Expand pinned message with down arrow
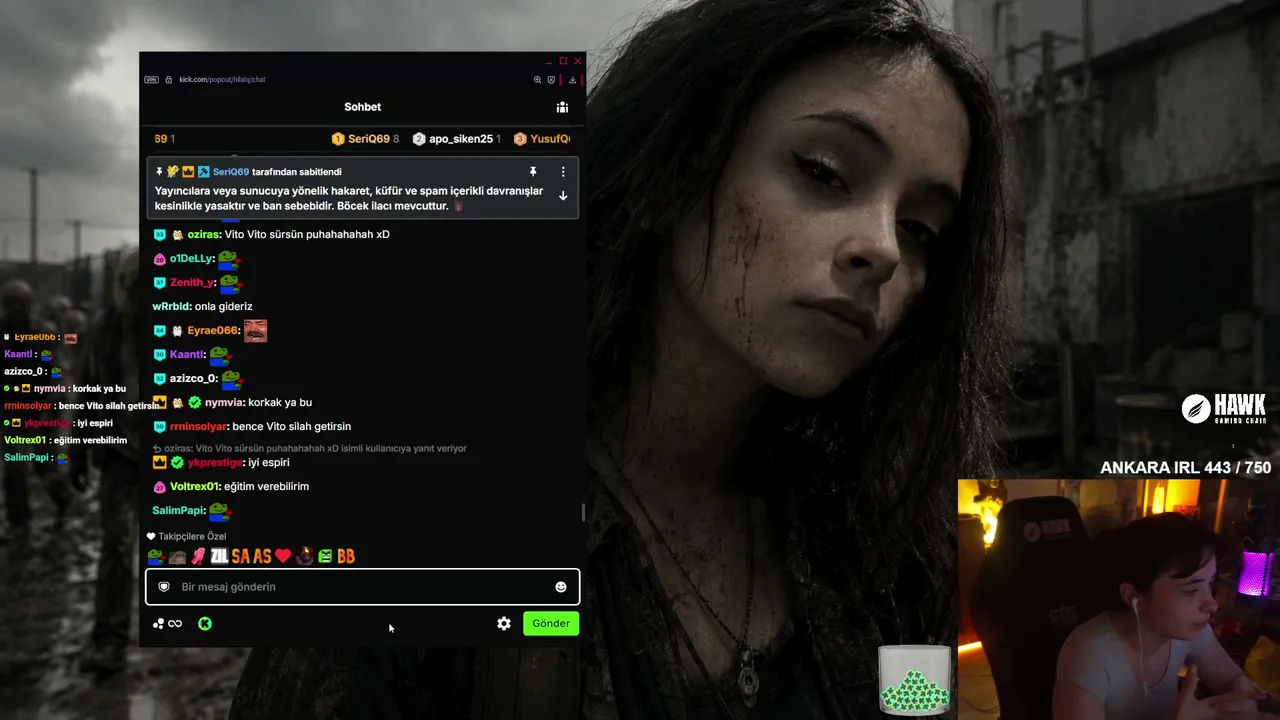Screen dimensions: 1280x720 (x=563, y=196)
